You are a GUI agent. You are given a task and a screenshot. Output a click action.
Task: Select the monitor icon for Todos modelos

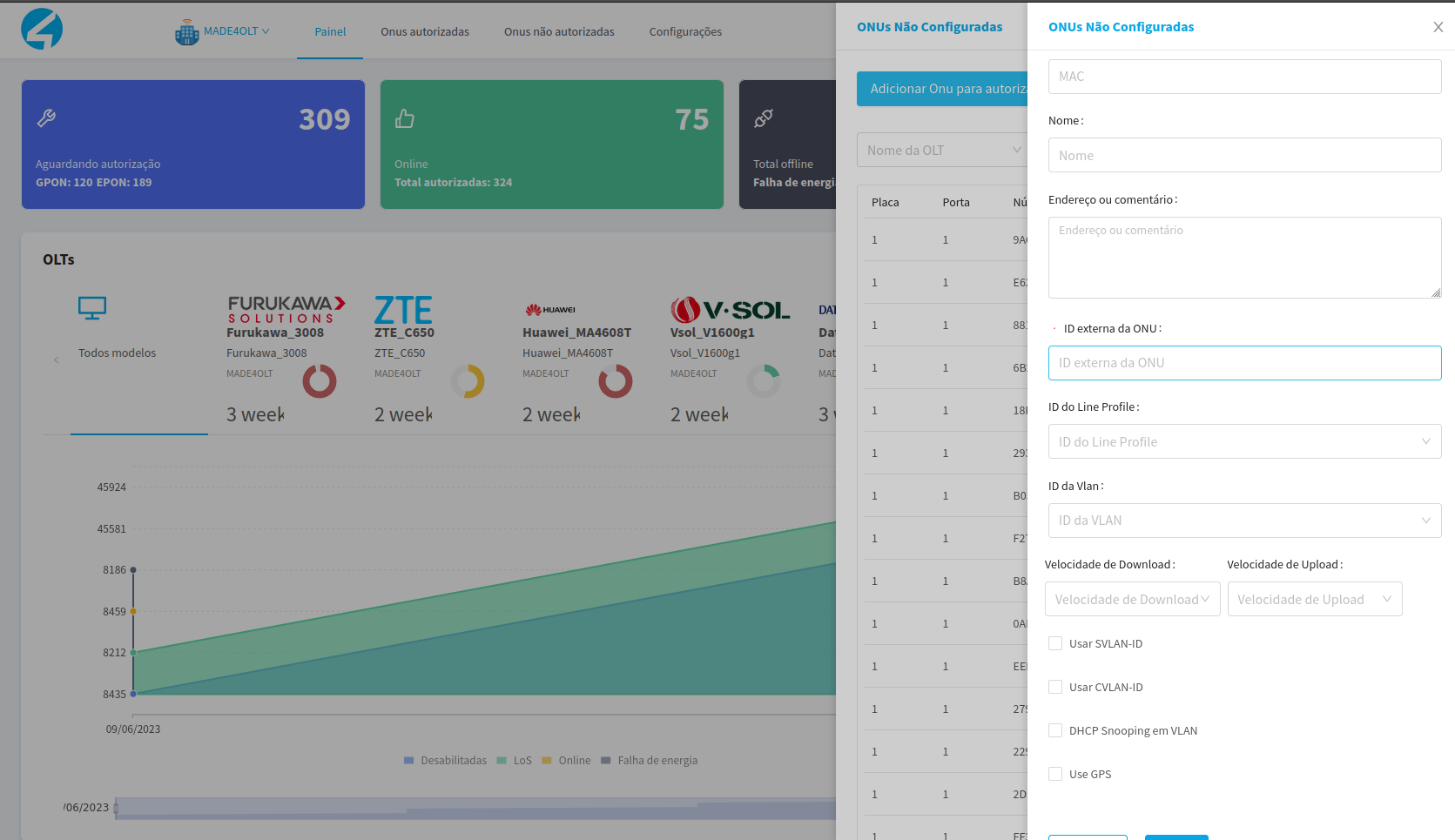pos(92,308)
